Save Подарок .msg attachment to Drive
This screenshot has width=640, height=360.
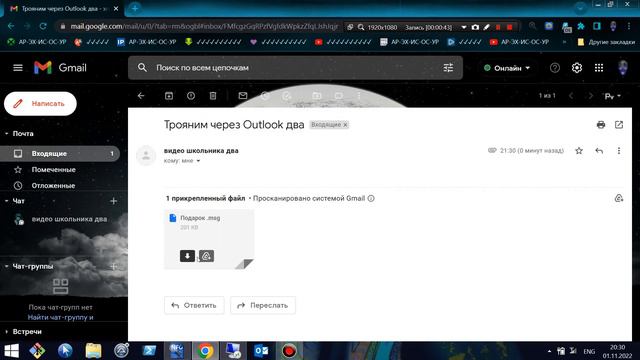pos(207,256)
